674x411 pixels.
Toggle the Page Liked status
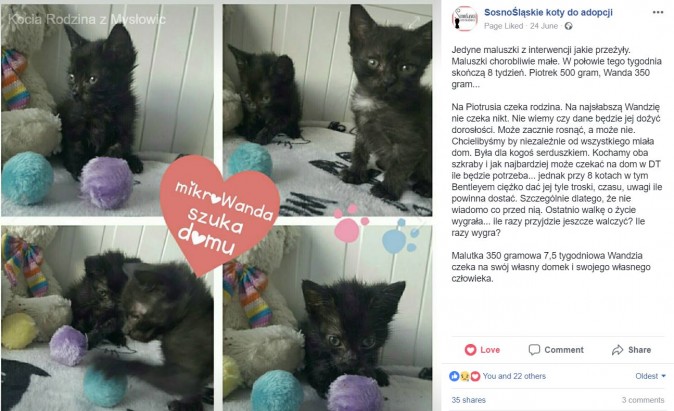click(503, 26)
